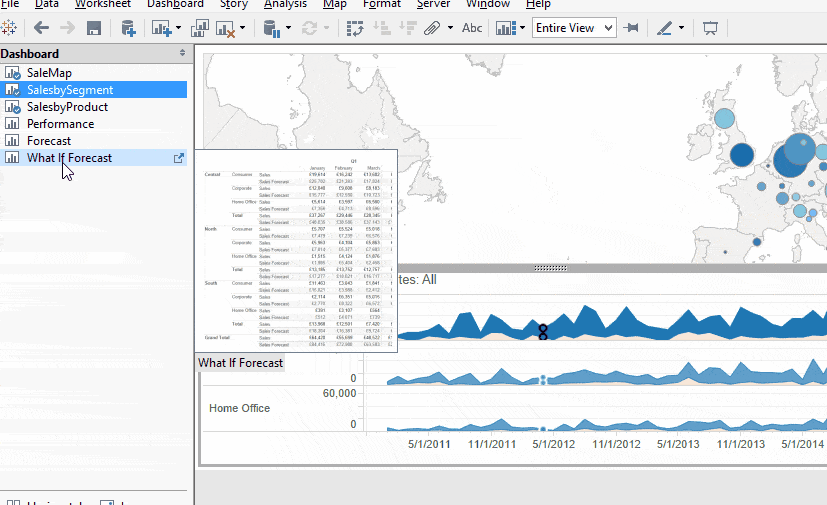This screenshot has height=505, width=827.
Task: Expand the Show Me chart dropdown arrow
Action: tap(522, 27)
